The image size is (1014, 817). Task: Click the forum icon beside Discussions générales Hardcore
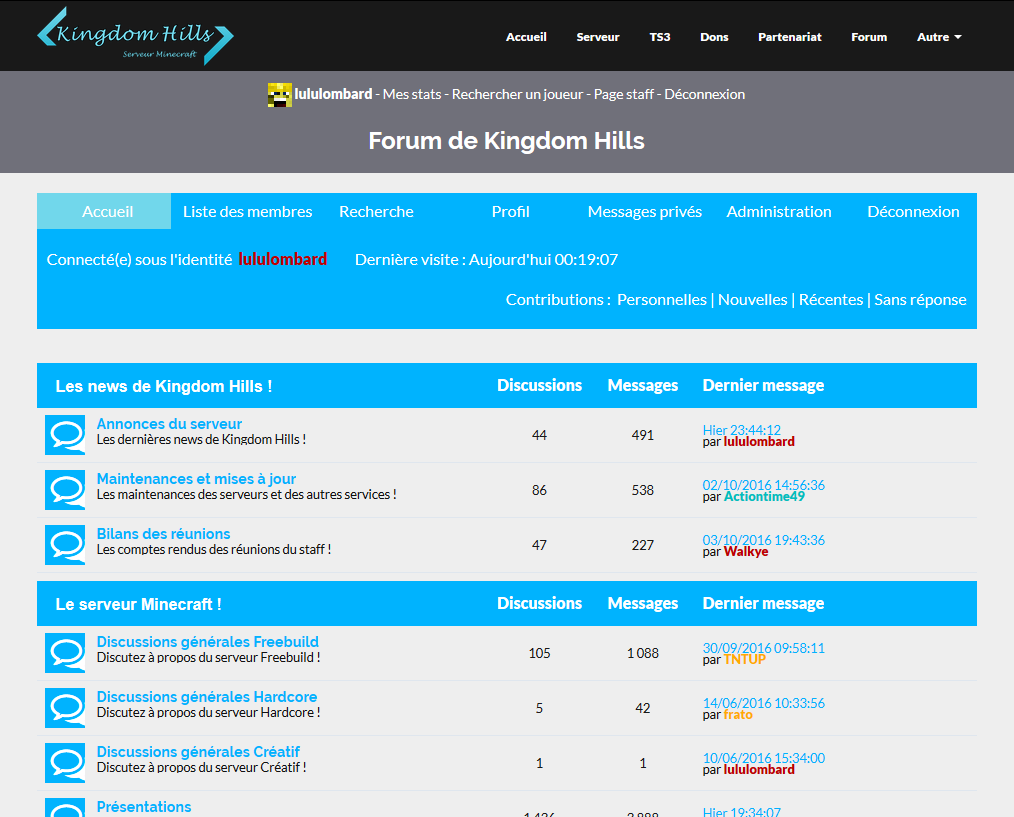click(x=65, y=708)
